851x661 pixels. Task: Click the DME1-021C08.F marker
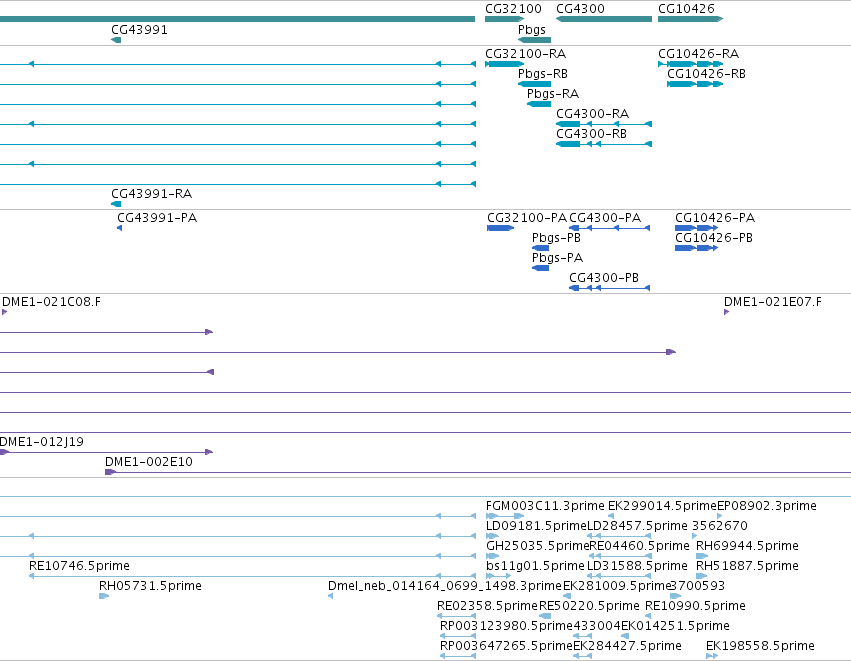[x=4, y=312]
